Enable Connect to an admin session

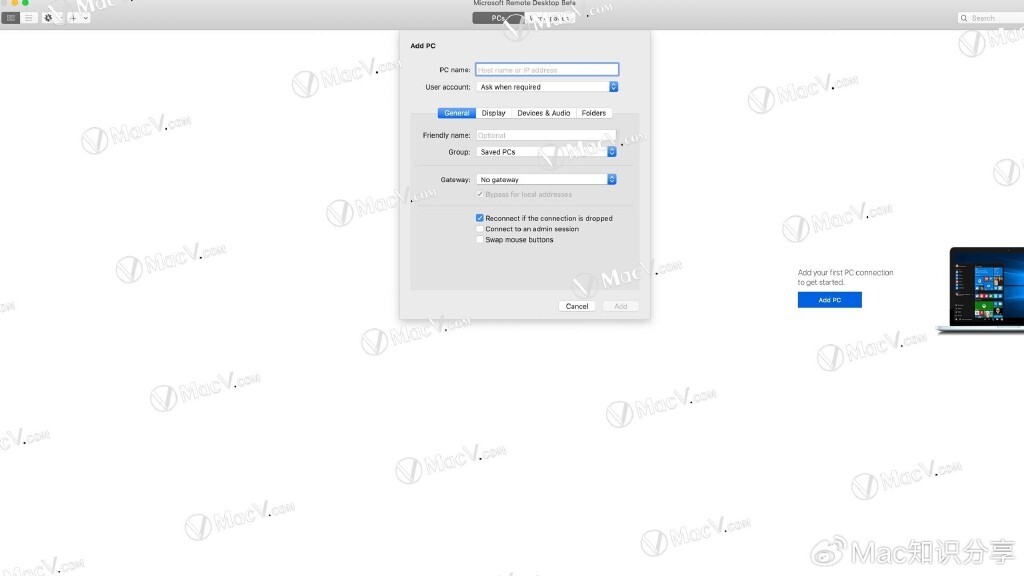tap(480, 229)
